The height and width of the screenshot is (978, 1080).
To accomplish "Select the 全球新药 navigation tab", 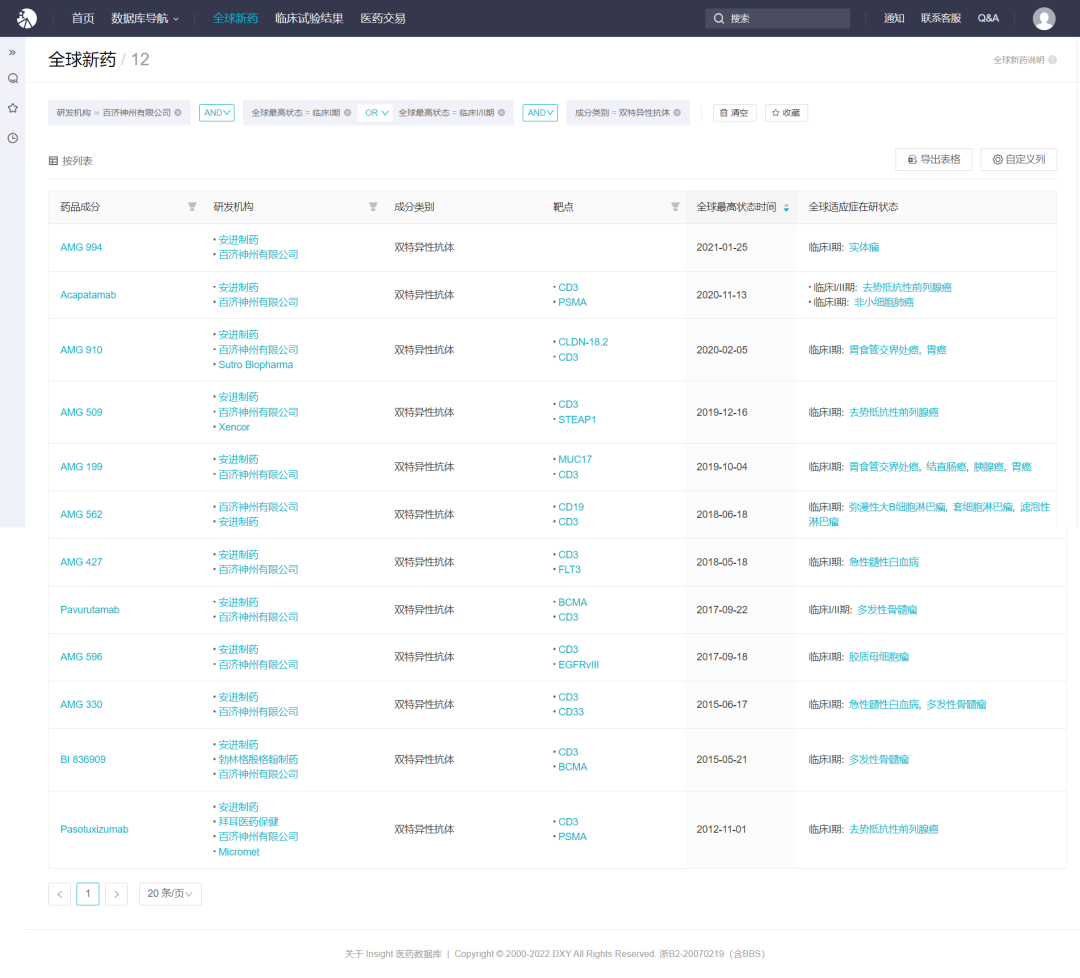I will (235, 19).
